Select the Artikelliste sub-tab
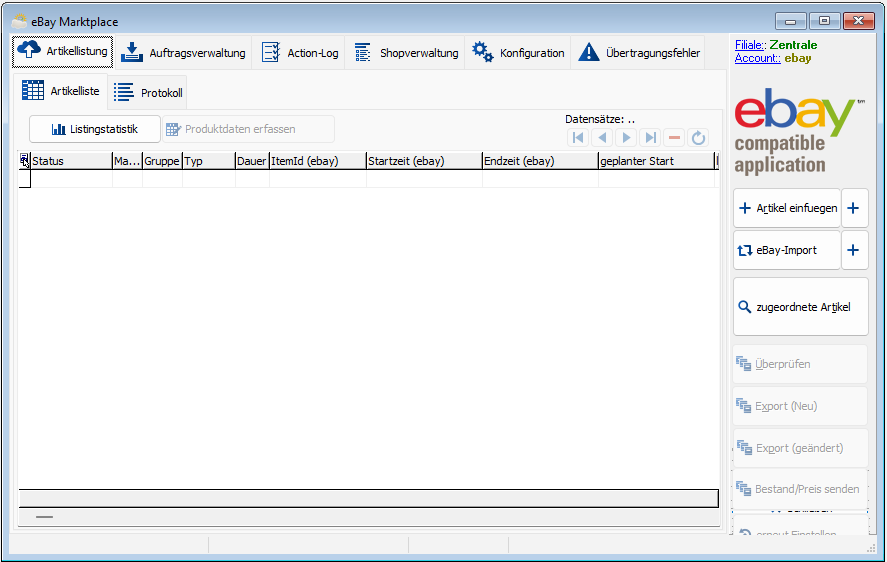 [61, 91]
